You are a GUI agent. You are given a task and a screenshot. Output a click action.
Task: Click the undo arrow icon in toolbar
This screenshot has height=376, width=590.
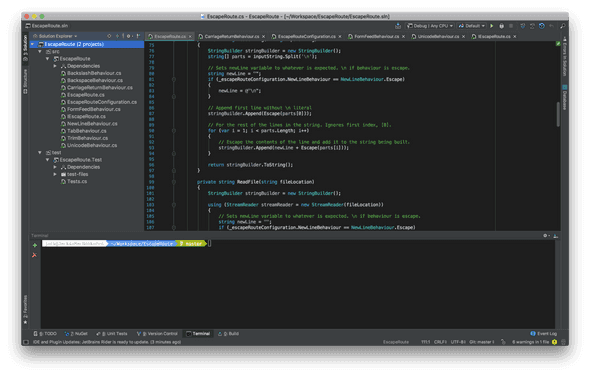[x=551, y=26]
